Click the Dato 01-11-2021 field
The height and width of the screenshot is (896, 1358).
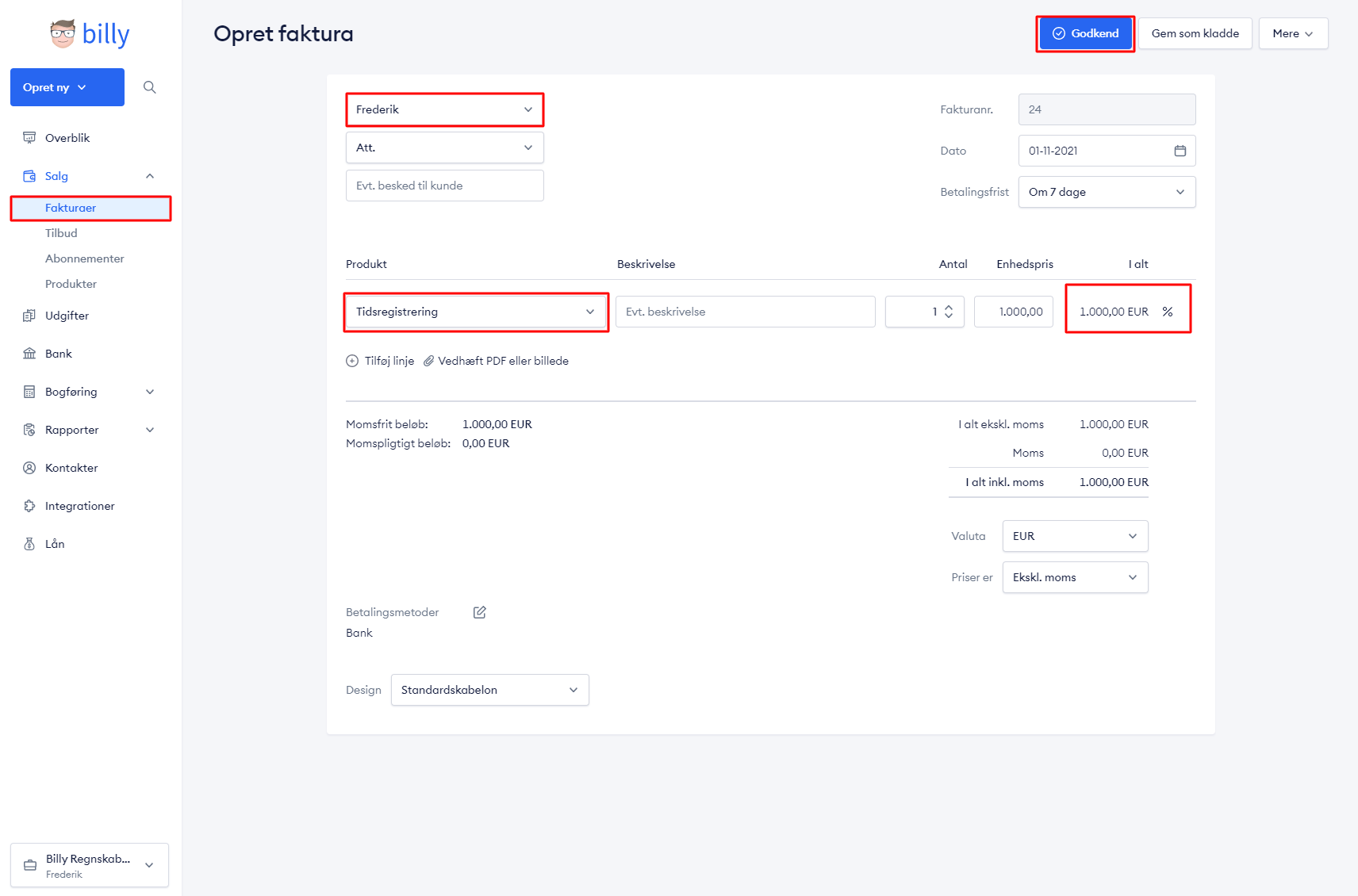[x=1107, y=151]
